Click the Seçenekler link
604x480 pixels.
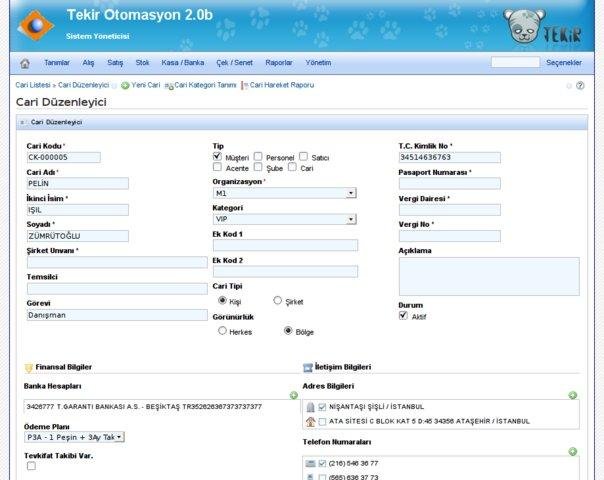[x=564, y=63]
